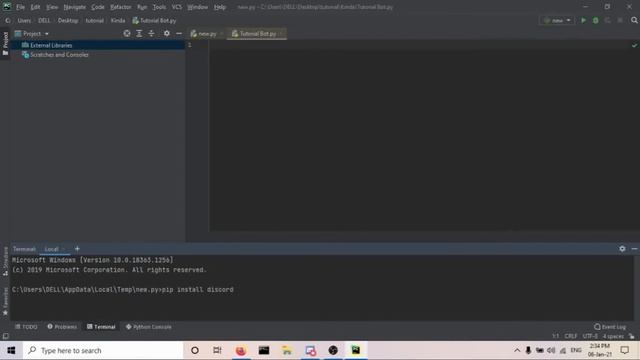Open the Project view dropdown
The image size is (640, 360).
click(x=32, y=33)
